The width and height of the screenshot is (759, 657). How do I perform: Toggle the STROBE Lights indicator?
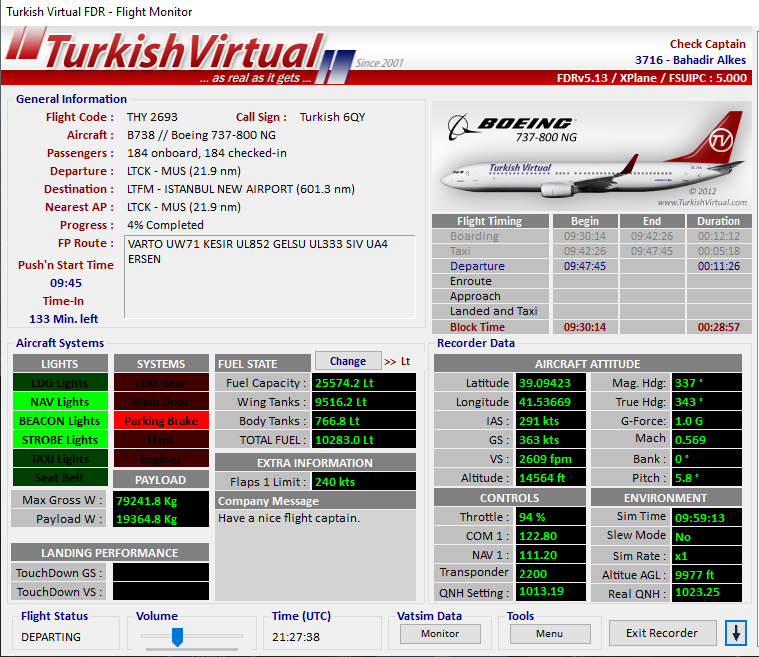coord(60,440)
